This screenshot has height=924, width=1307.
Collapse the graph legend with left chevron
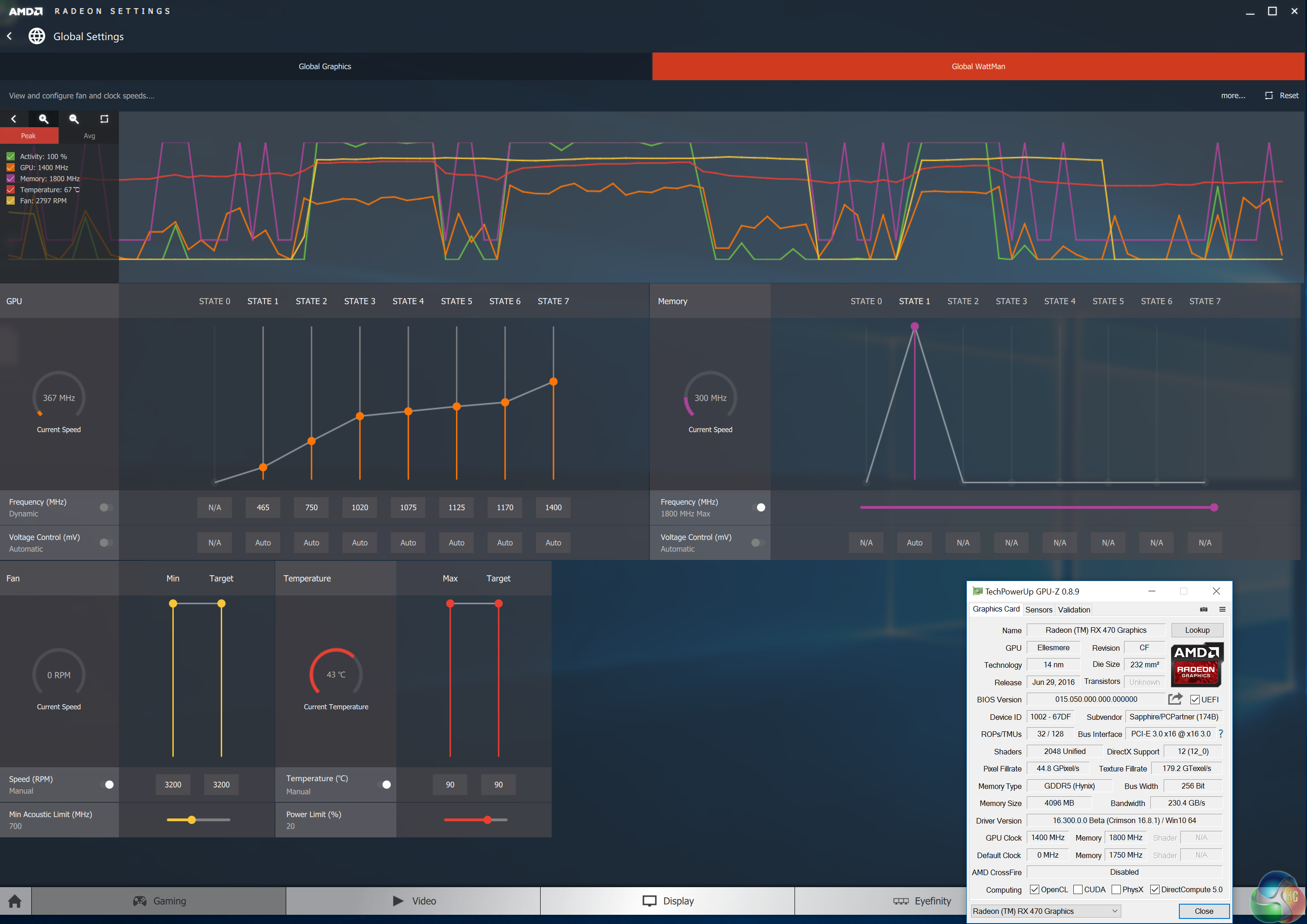tap(14, 119)
